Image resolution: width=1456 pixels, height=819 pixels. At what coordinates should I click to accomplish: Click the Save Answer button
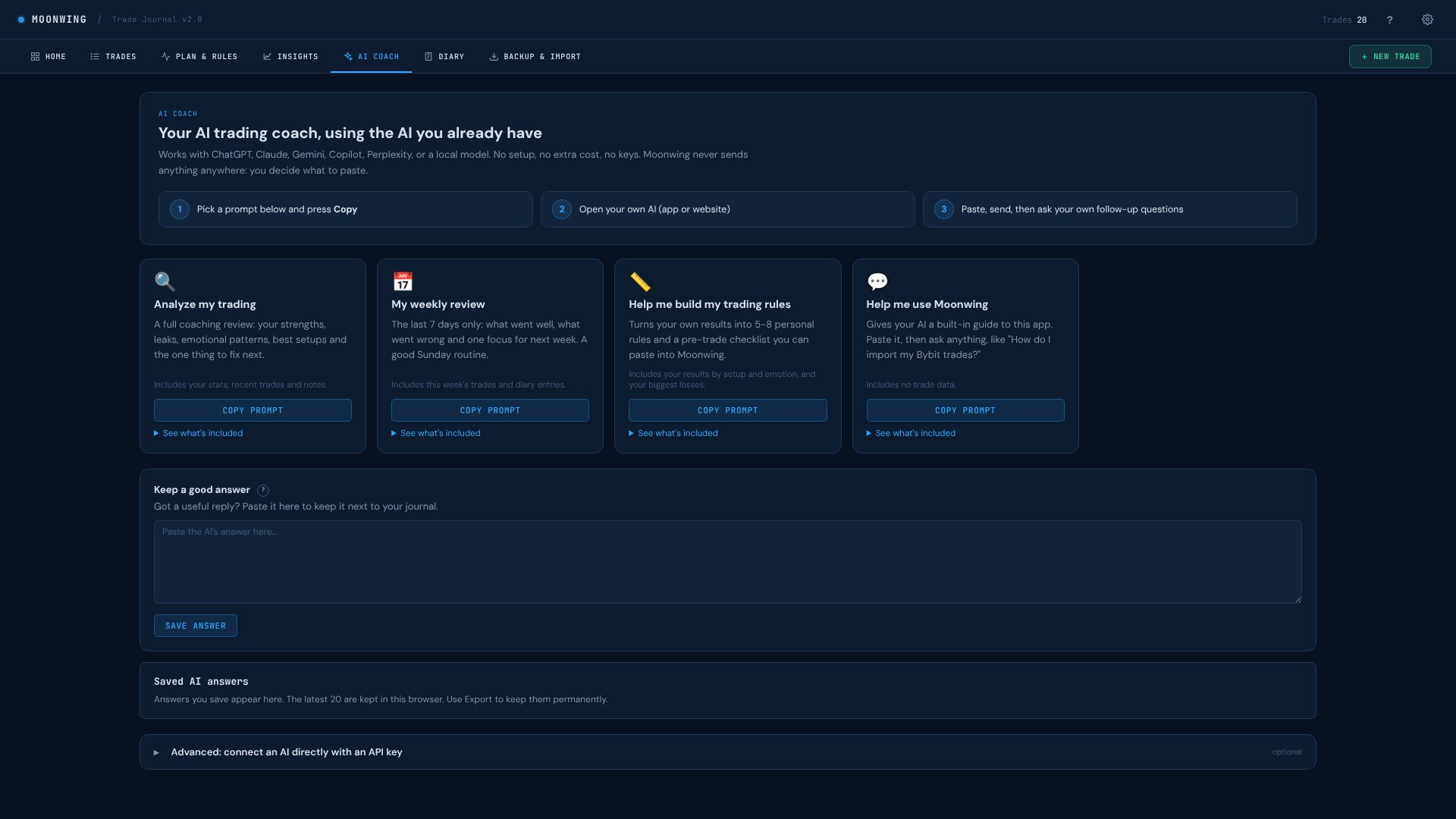pos(196,626)
